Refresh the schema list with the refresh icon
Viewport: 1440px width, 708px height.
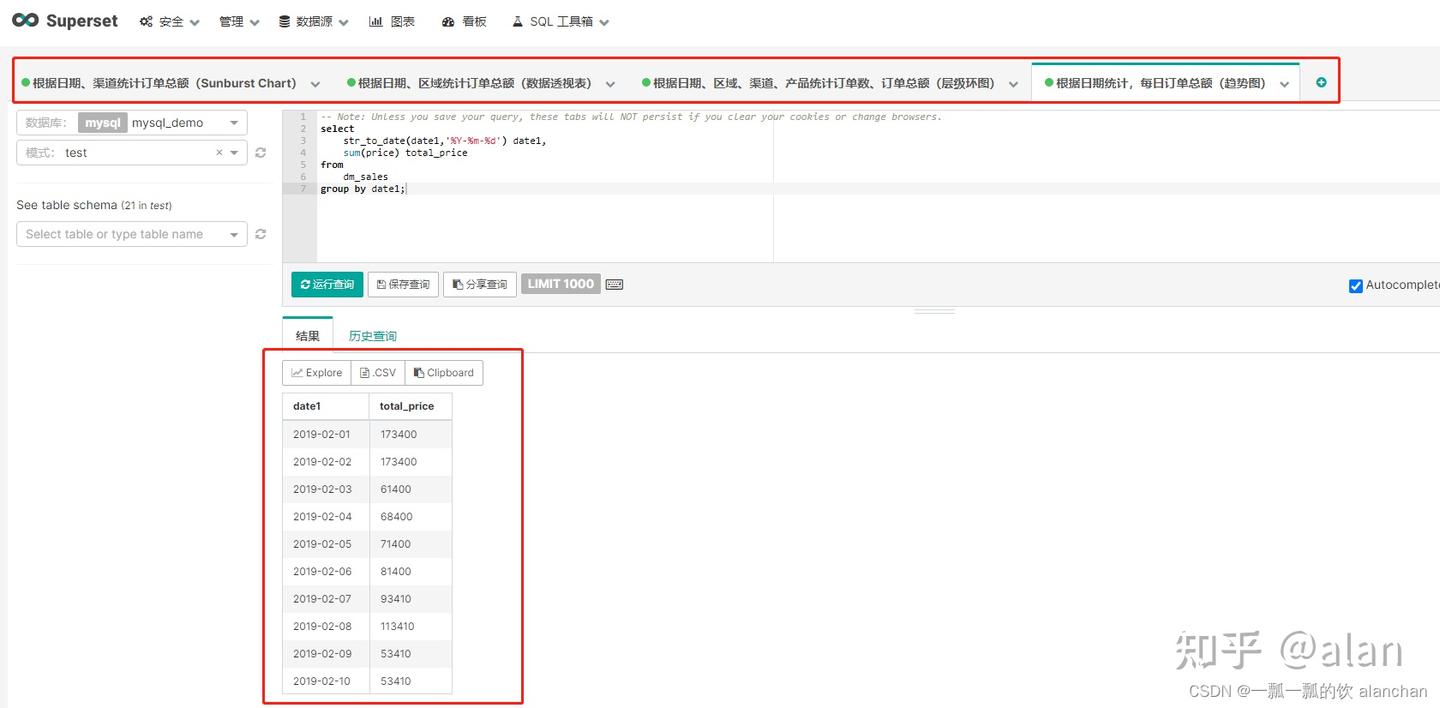[260, 153]
